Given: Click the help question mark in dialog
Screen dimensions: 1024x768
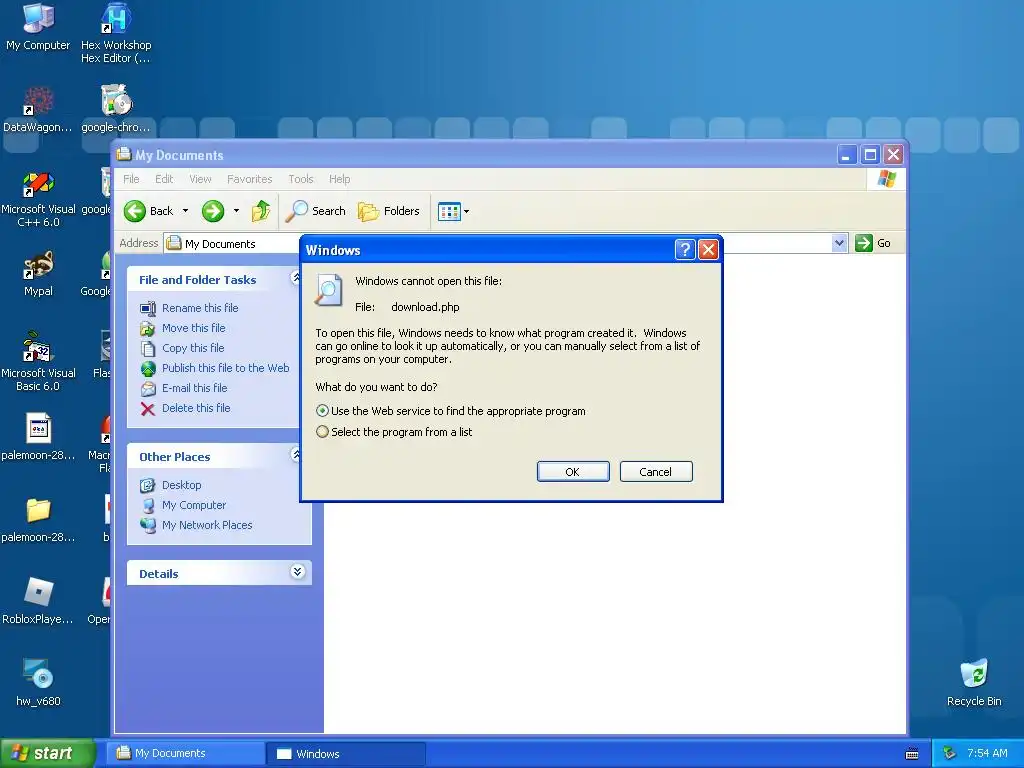Looking at the screenshot, I should tap(684, 249).
